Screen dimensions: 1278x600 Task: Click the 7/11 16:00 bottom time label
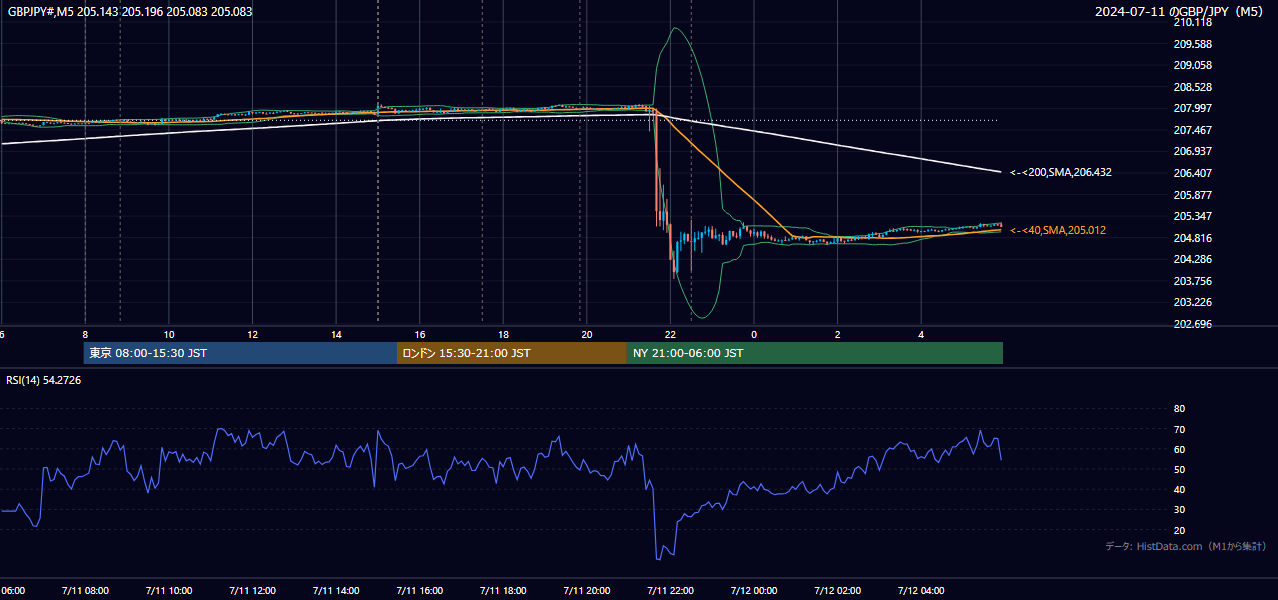[420, 591]
